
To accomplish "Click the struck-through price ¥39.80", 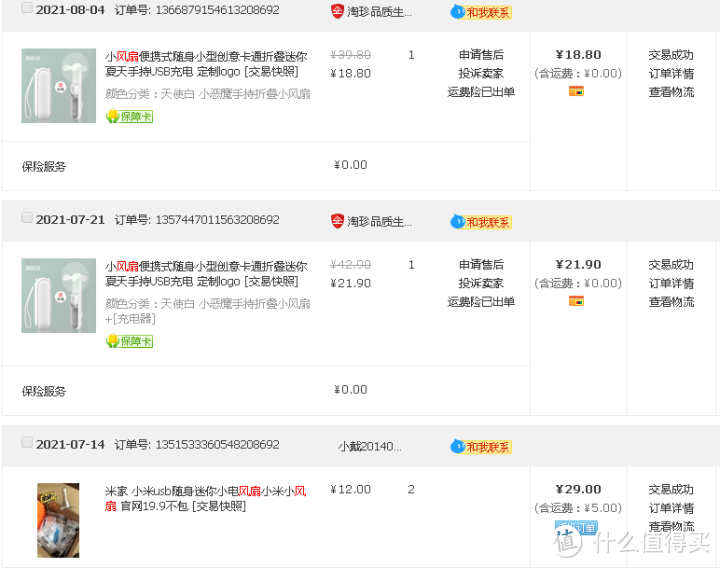I will click(351, 55).
